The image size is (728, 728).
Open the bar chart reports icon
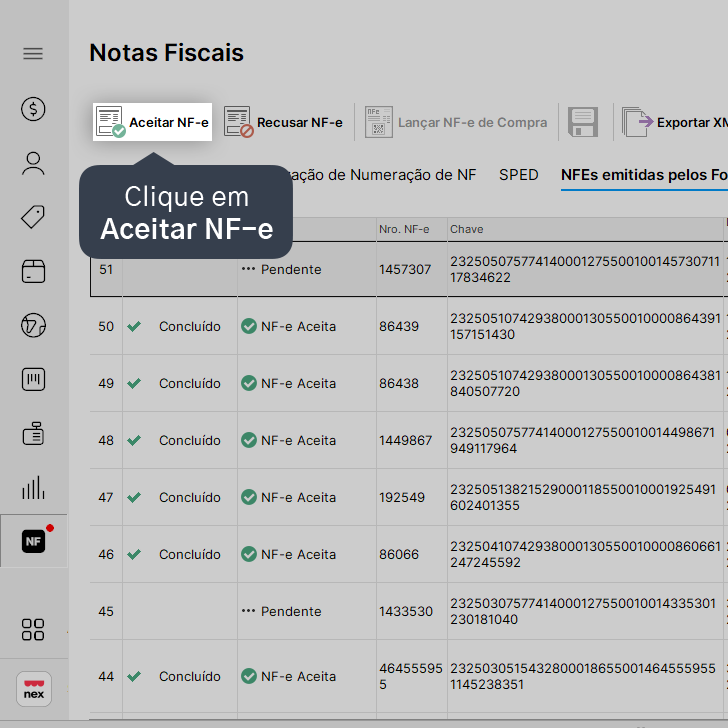33,488
